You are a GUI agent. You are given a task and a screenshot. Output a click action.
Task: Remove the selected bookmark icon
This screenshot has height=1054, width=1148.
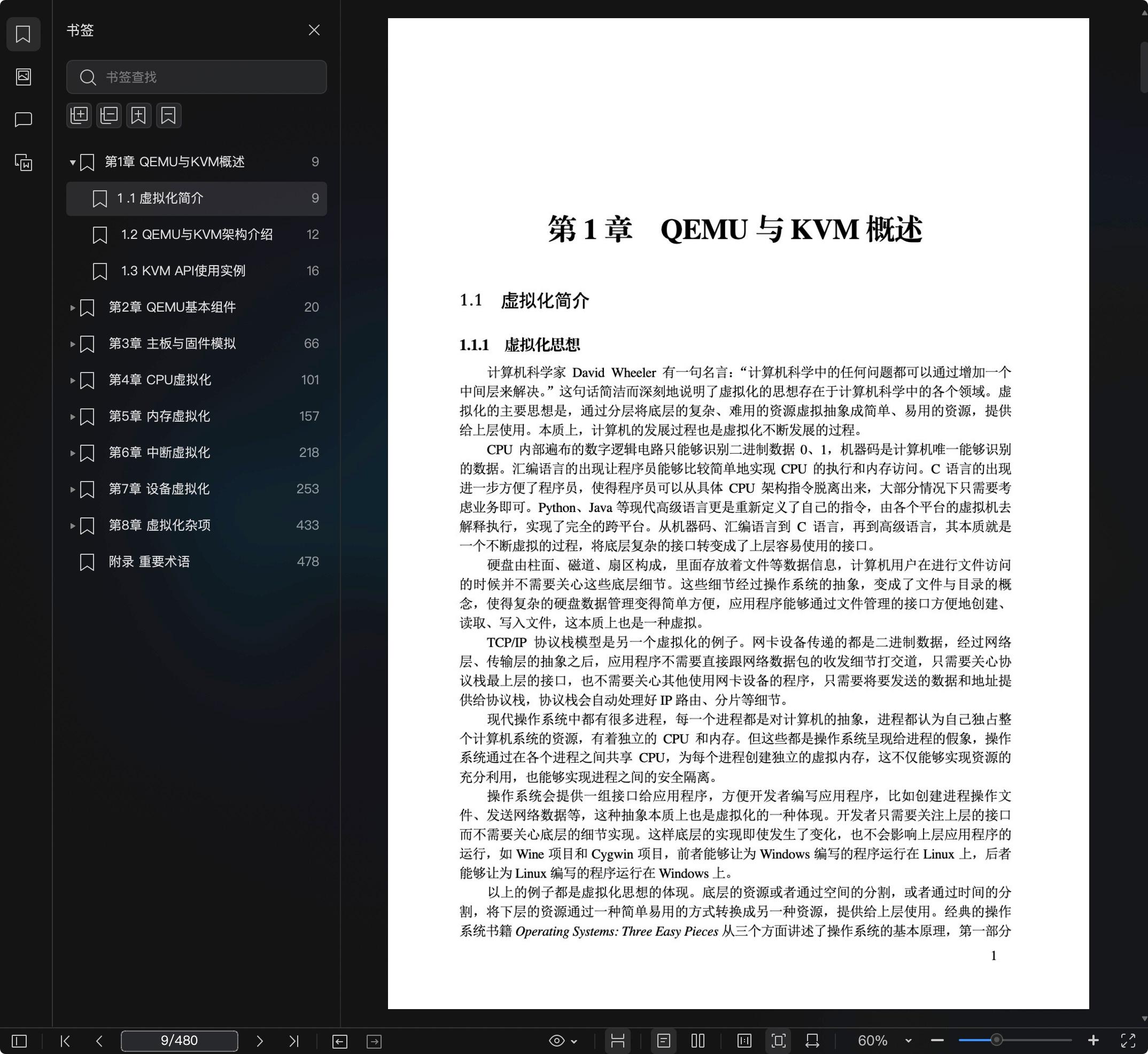point(168,115)
